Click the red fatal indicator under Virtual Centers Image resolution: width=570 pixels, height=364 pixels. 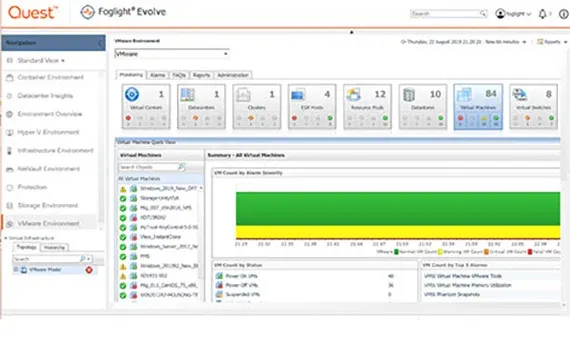[128, 118]
